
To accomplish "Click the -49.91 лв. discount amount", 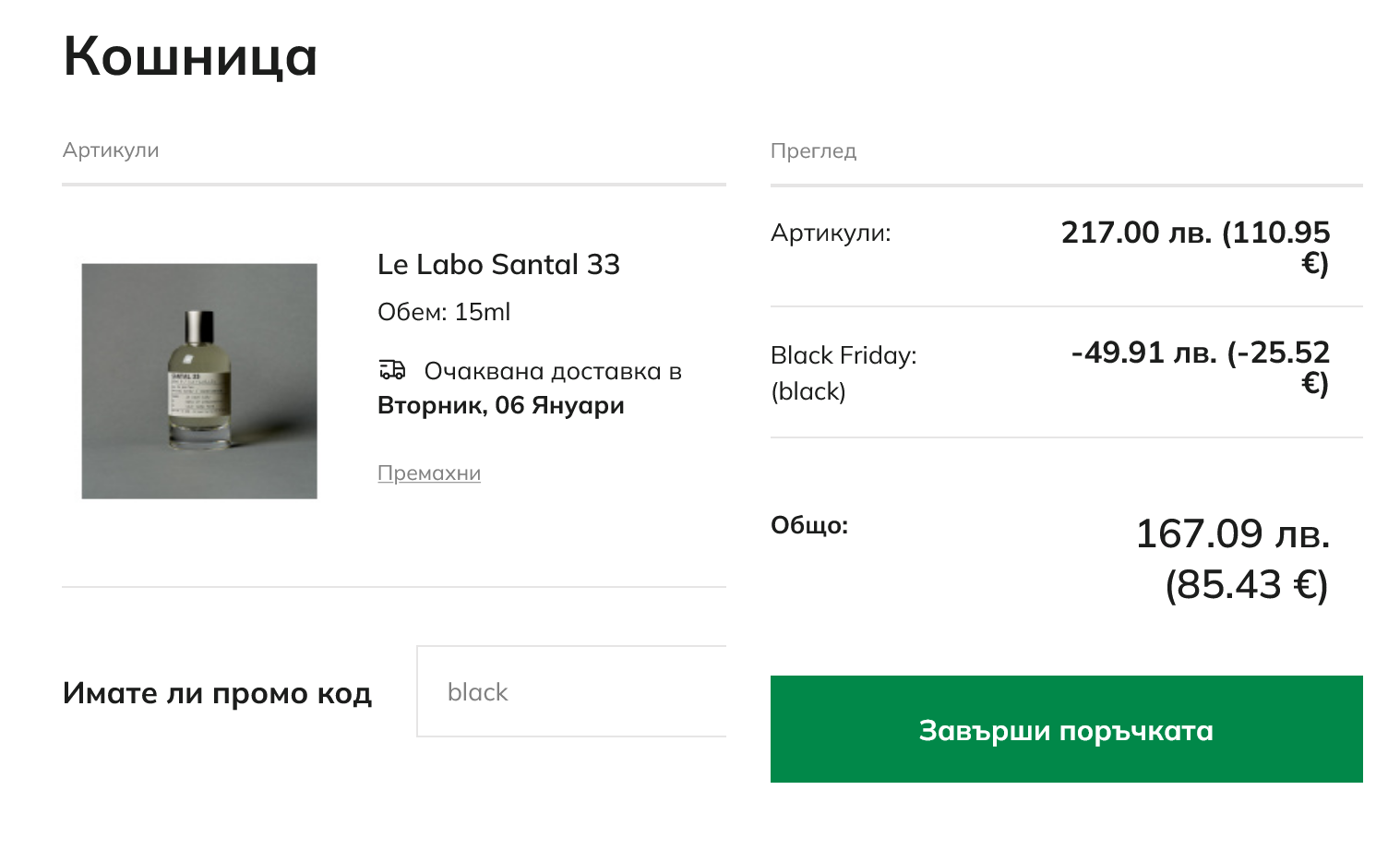I will [1143, 353].
